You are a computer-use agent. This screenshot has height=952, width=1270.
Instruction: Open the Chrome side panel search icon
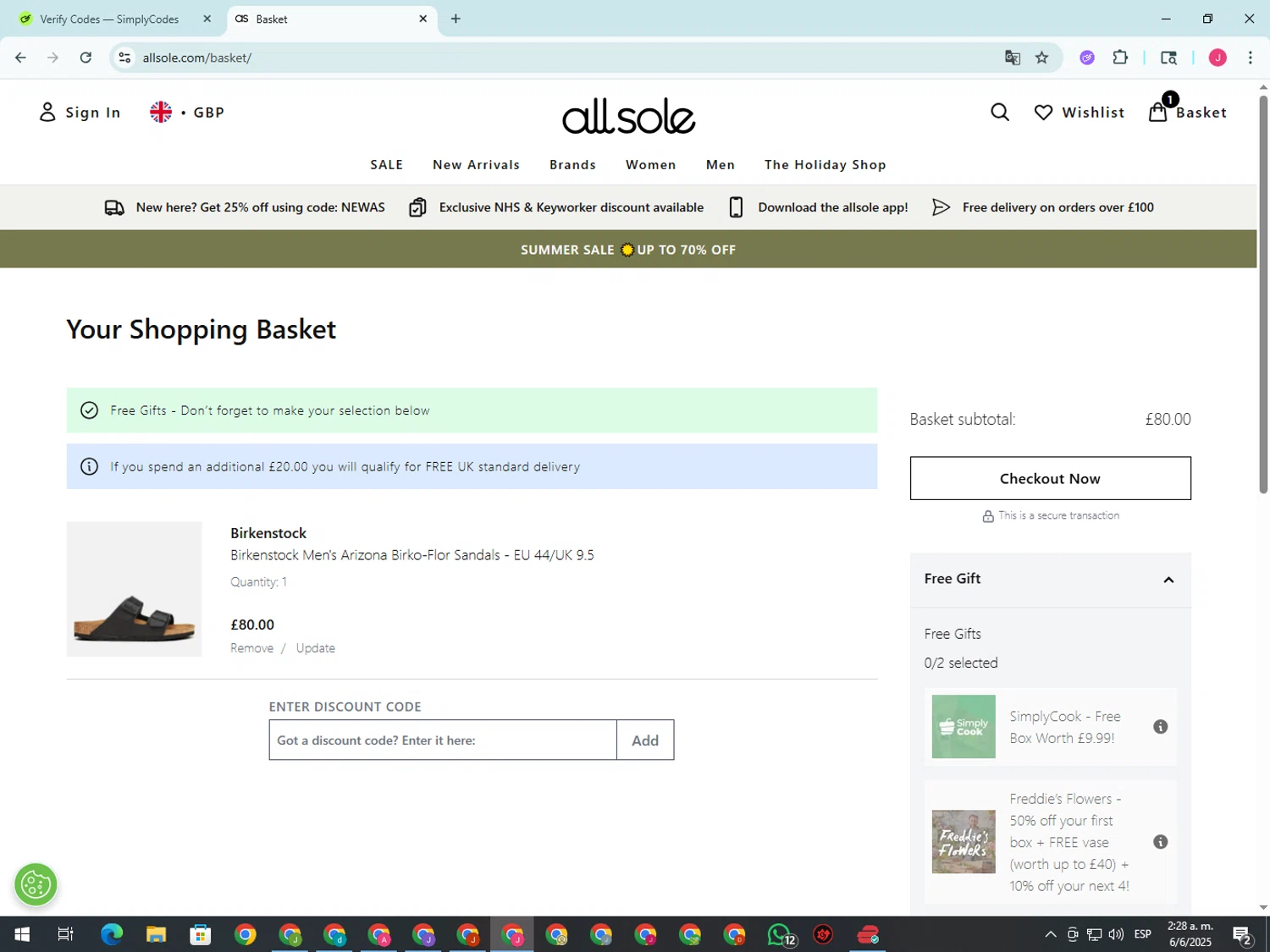(1168, 58)
